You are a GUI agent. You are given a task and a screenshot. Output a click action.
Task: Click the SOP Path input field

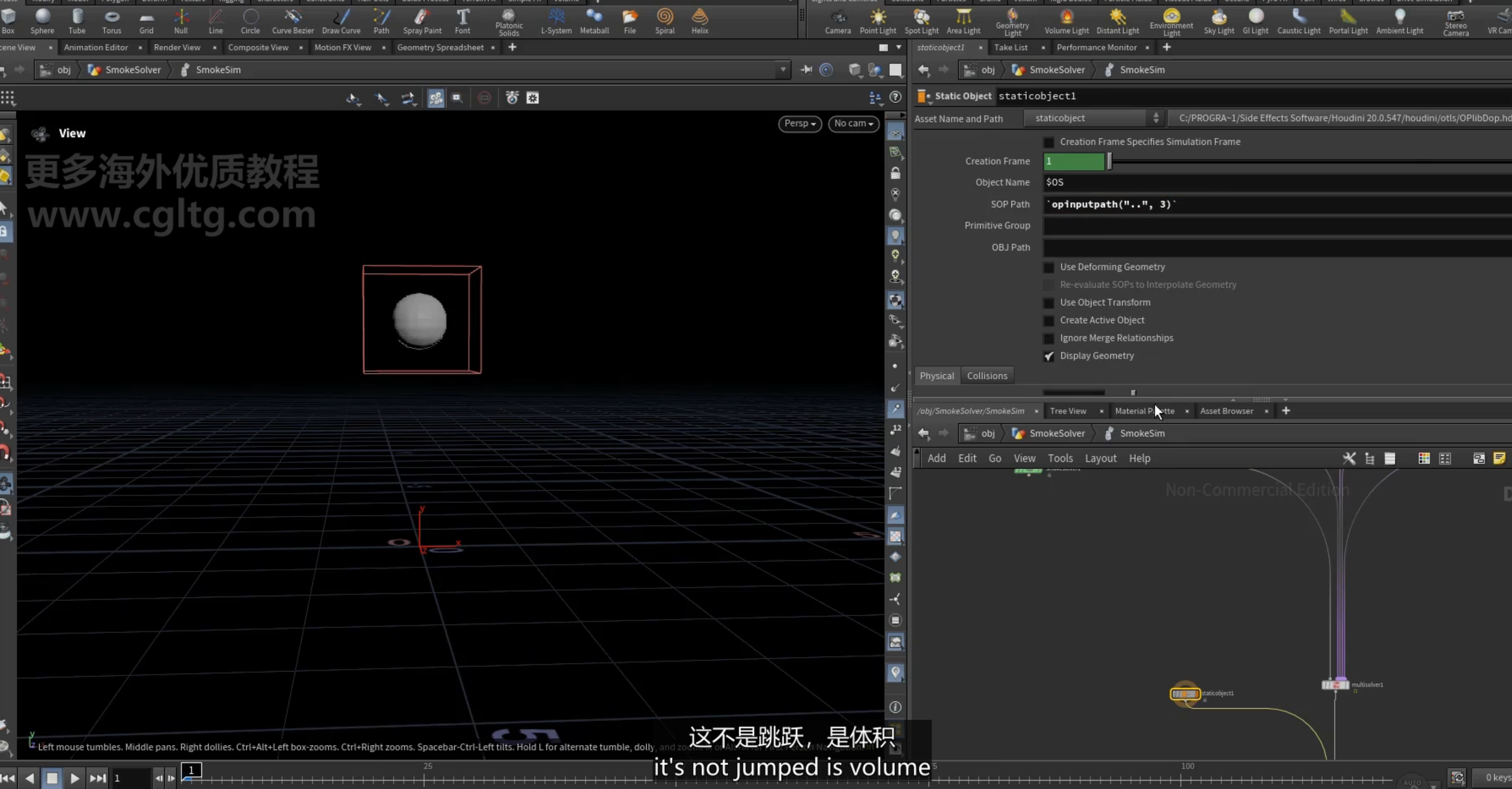(1277, 204)
